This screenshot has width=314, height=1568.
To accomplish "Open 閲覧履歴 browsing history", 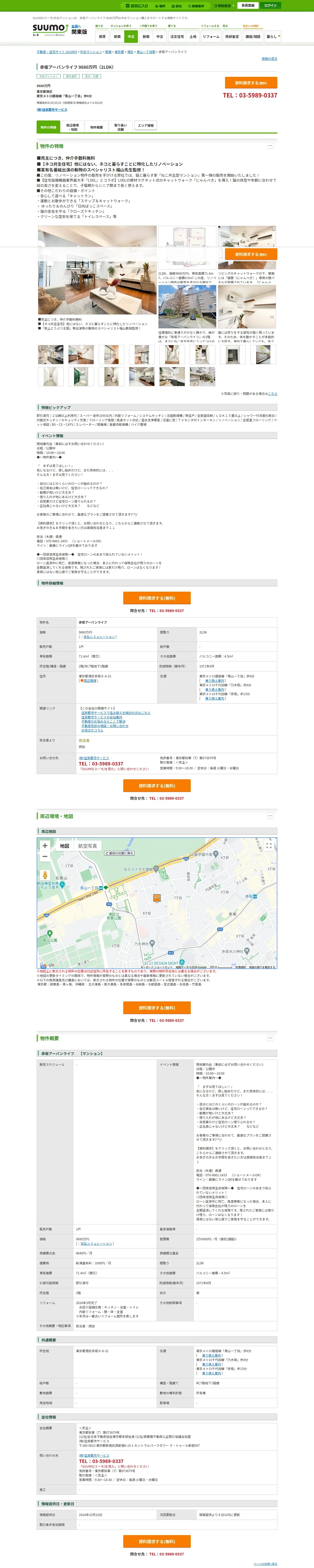I will point(224,5).
